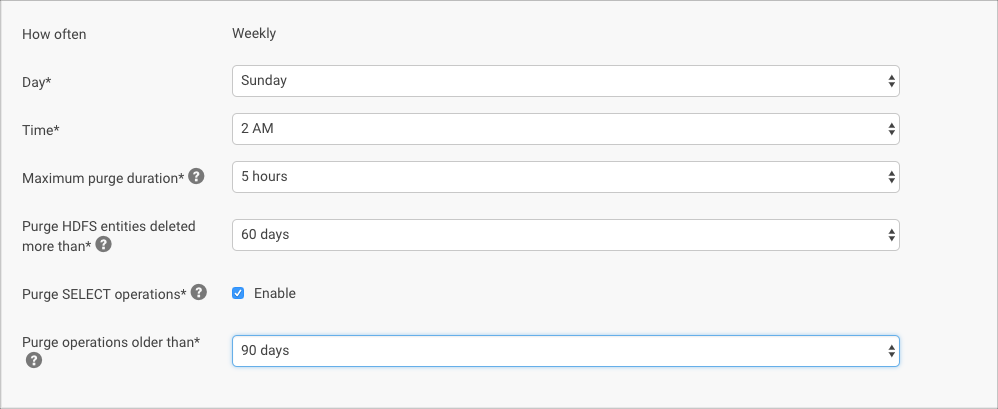Click help icon beside Maximum purge duration
Screen dimensions: 998x409
(196, 177)
